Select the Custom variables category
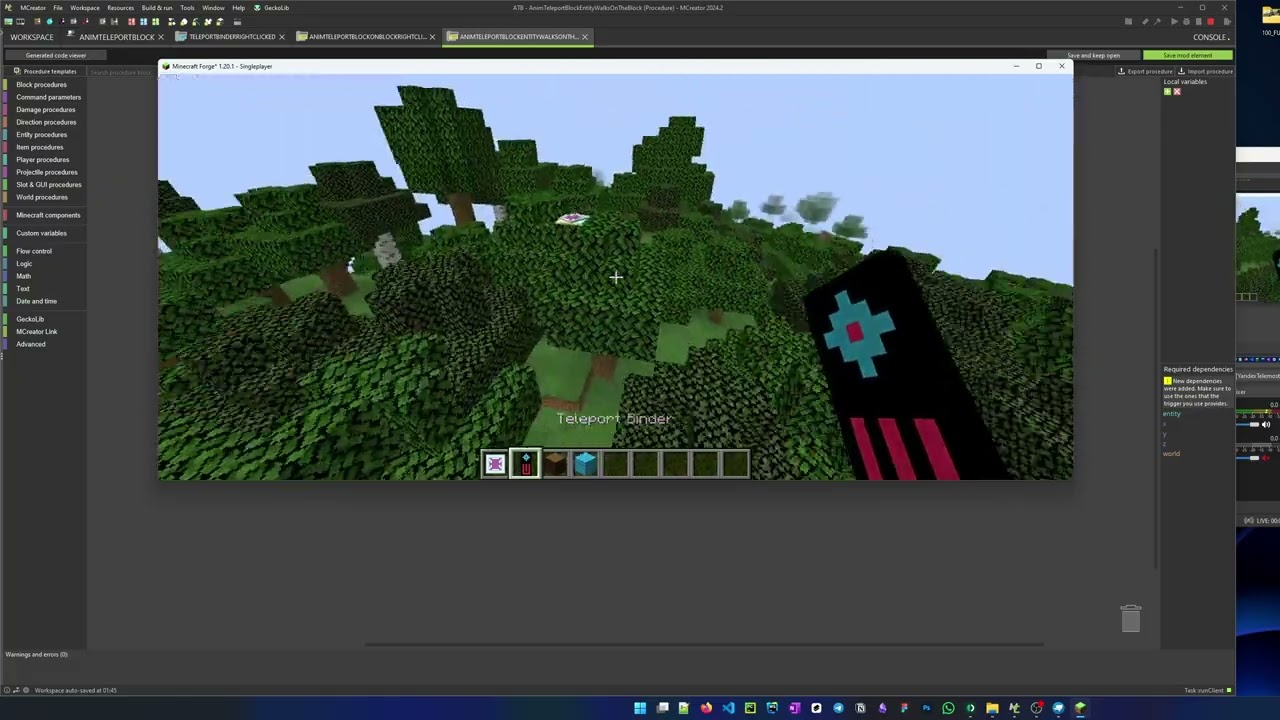The height and width of the screenshot is (720, 1280). click(x=41, y=233)
